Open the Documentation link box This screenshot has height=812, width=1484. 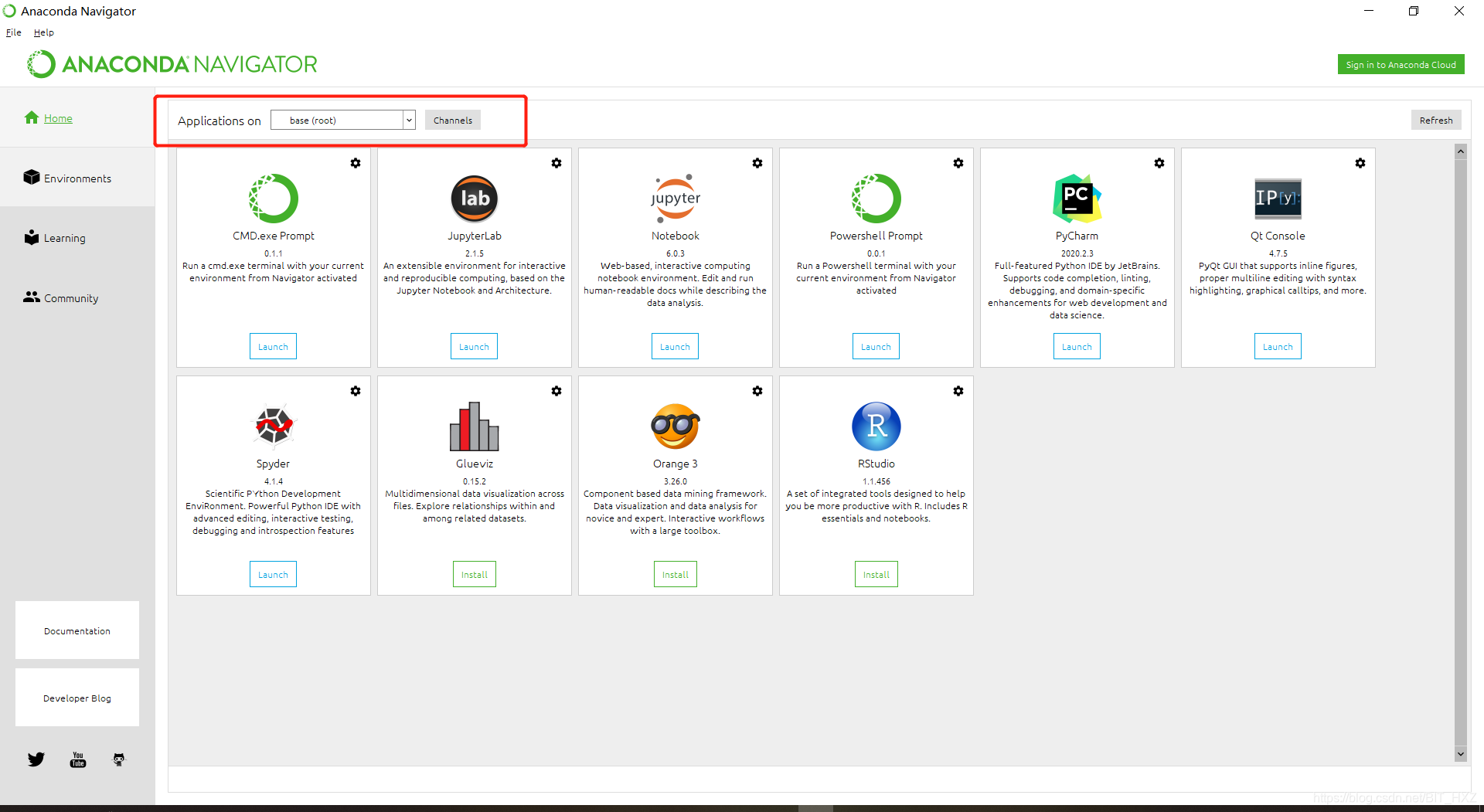tap(77, 630)
